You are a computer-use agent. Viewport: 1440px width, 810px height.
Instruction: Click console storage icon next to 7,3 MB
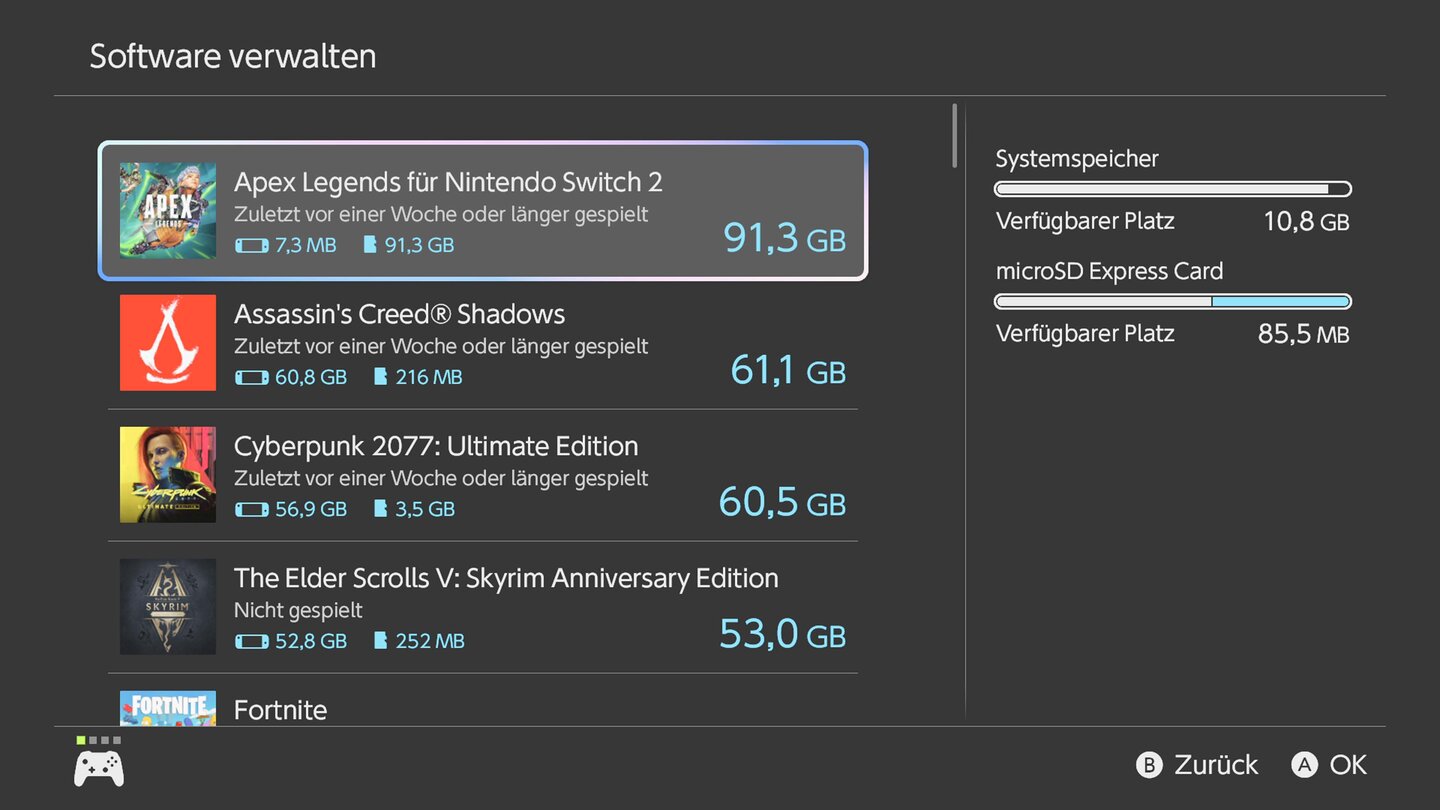pyautogui.click(x=251, y=245)
